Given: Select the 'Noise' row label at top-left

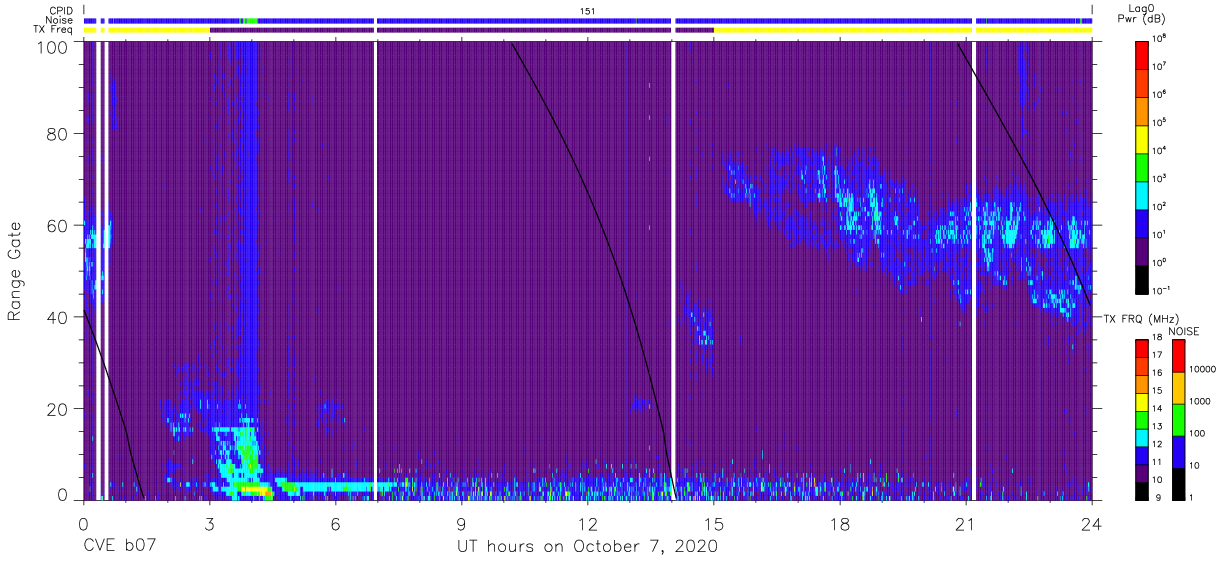Looking at the screenshot, I should click(59, 20).
